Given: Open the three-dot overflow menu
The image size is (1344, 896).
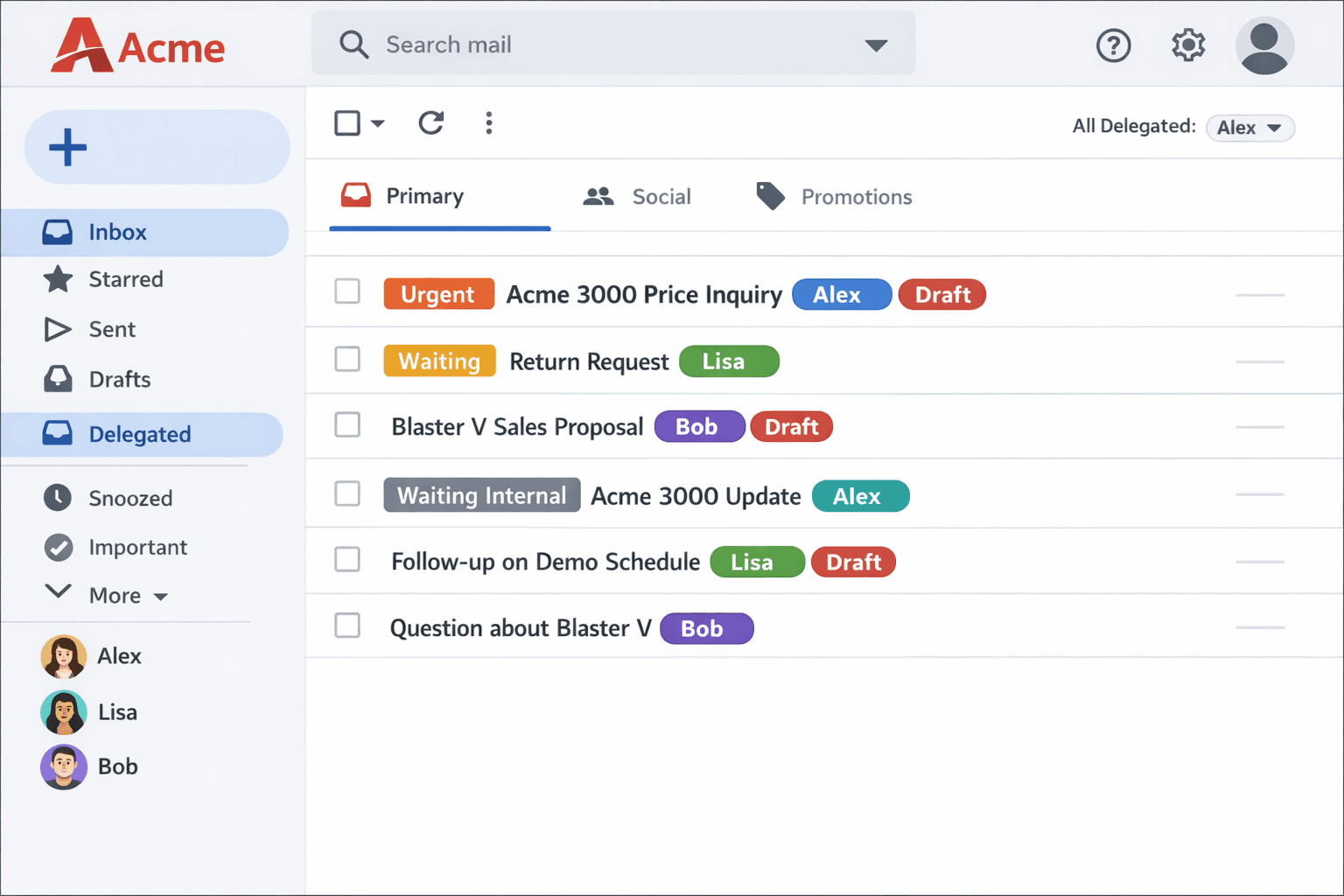Looking at the screenshot, I should click(x=489, y=123).
